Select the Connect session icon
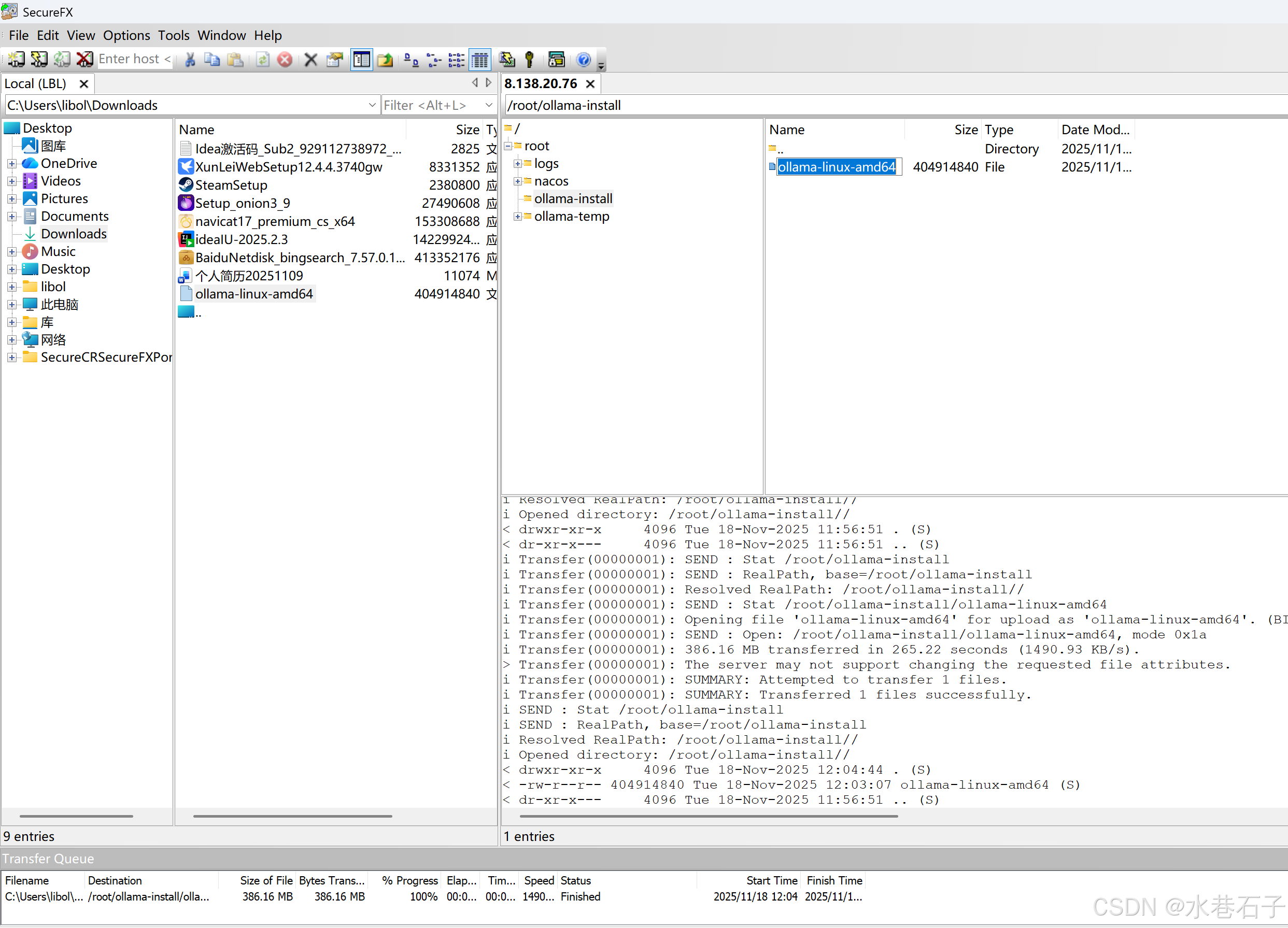The height and width of the screenshot is (928, 1288). 16,59
